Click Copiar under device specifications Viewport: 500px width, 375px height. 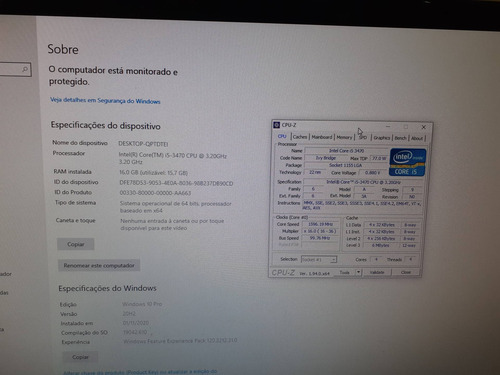(x=76, y=244)
